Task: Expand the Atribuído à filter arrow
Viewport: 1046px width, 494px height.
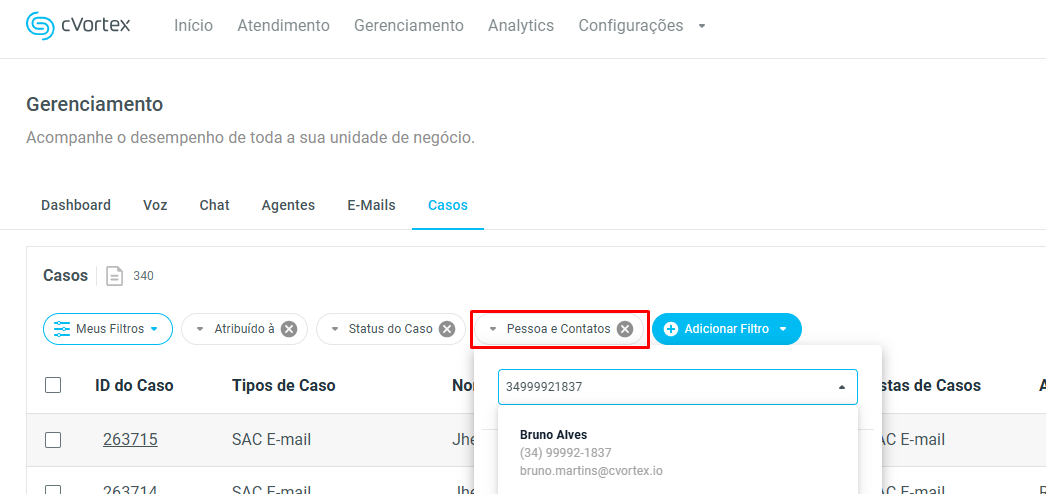Action: pos(200,329)
